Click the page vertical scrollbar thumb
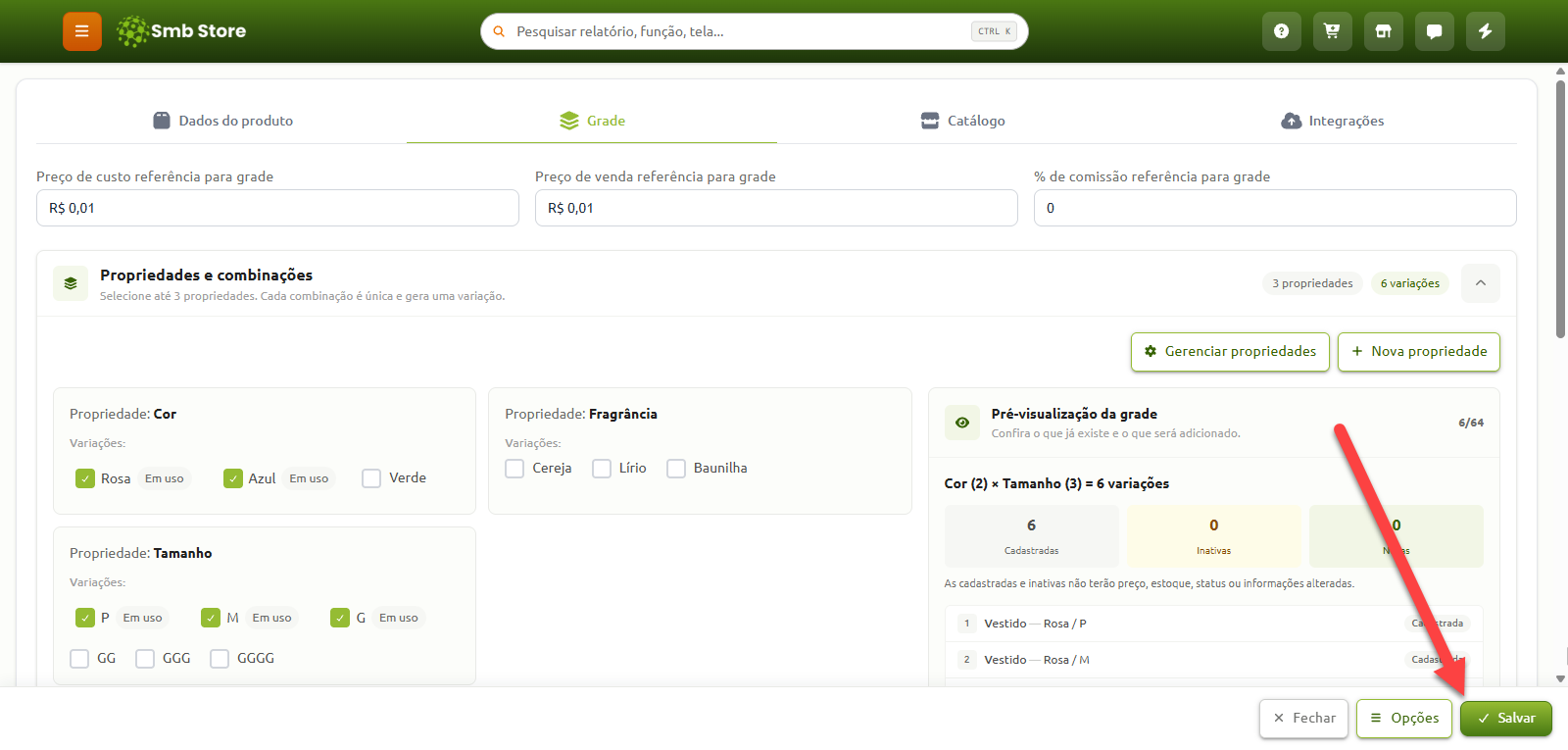 tap(1560, 210)
